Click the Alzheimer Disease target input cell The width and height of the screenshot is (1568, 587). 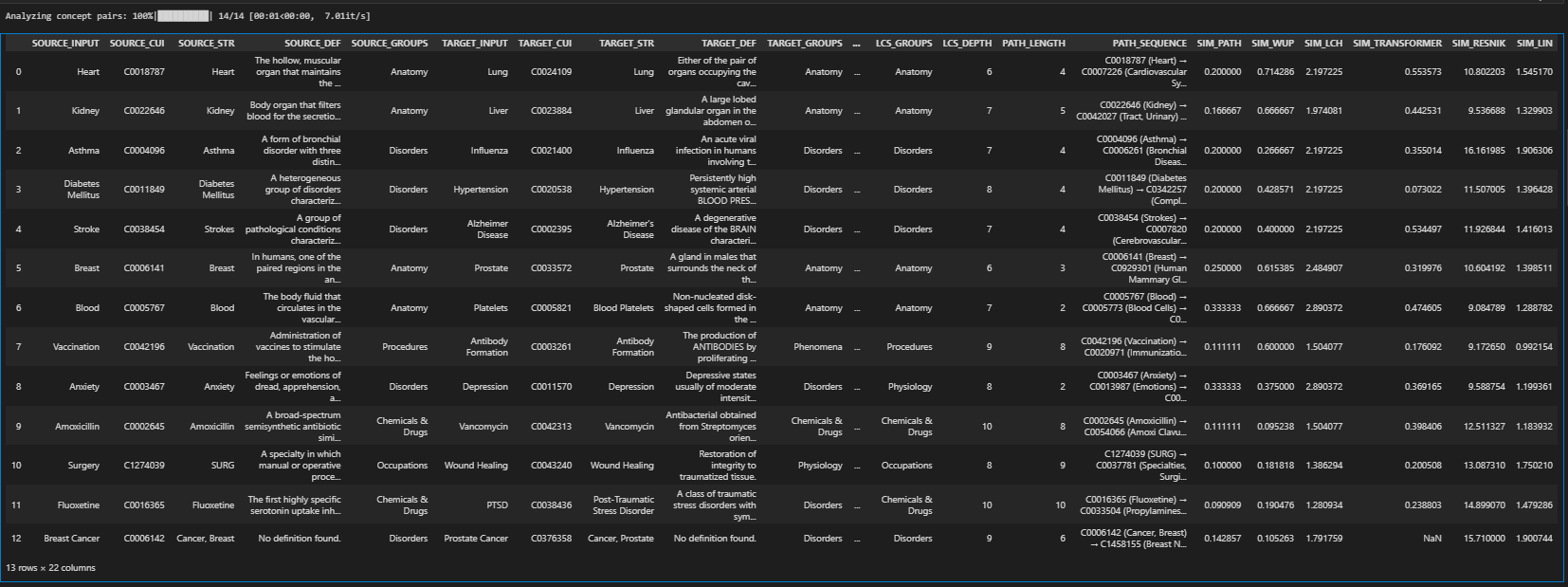point(487,229)
